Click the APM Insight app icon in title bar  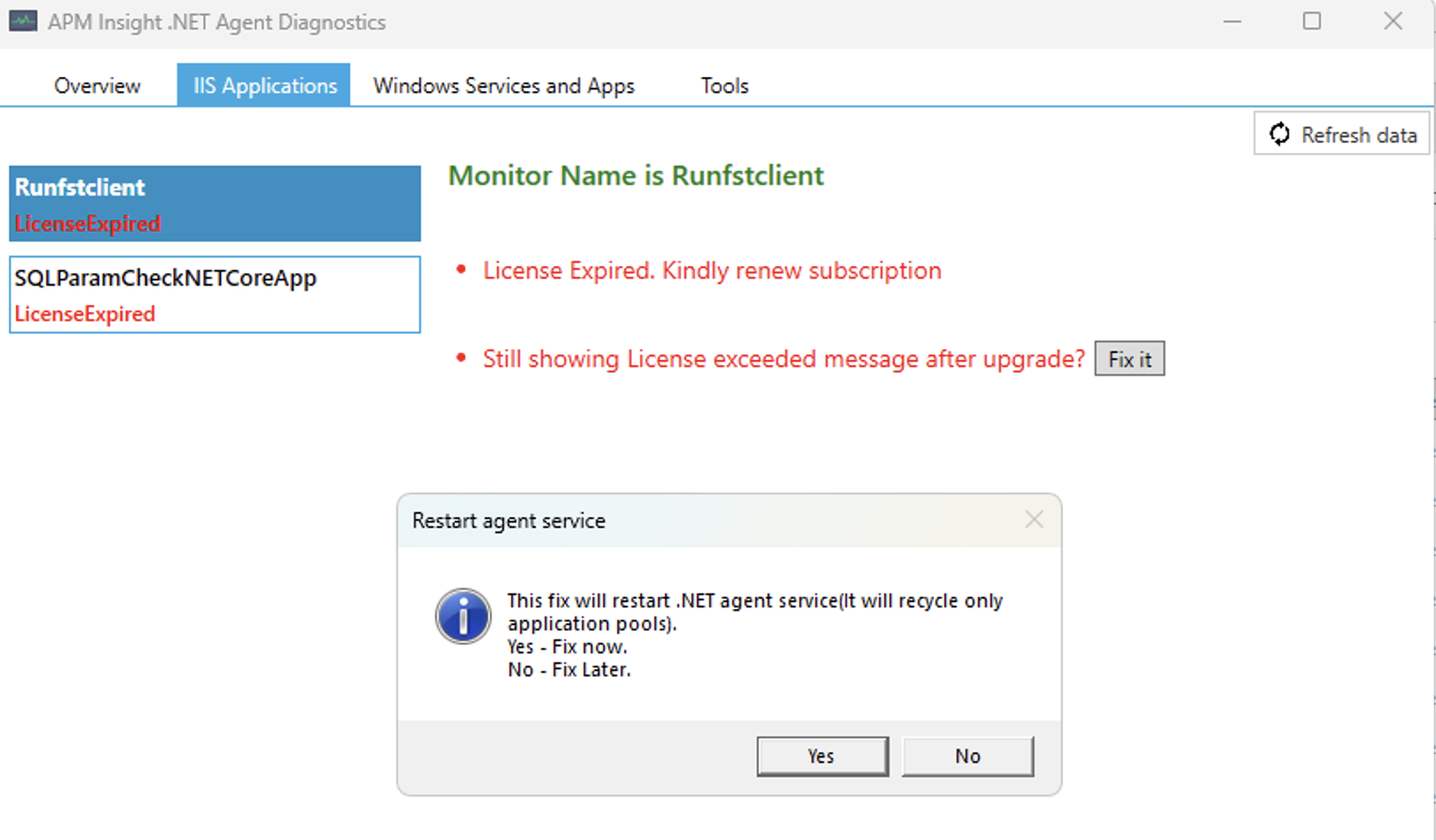pyautogui.click(x=23, y=21)
